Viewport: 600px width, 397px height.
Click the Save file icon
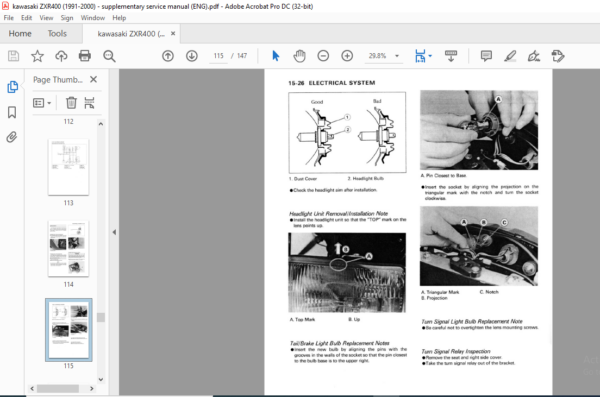[x=13, y=56]
